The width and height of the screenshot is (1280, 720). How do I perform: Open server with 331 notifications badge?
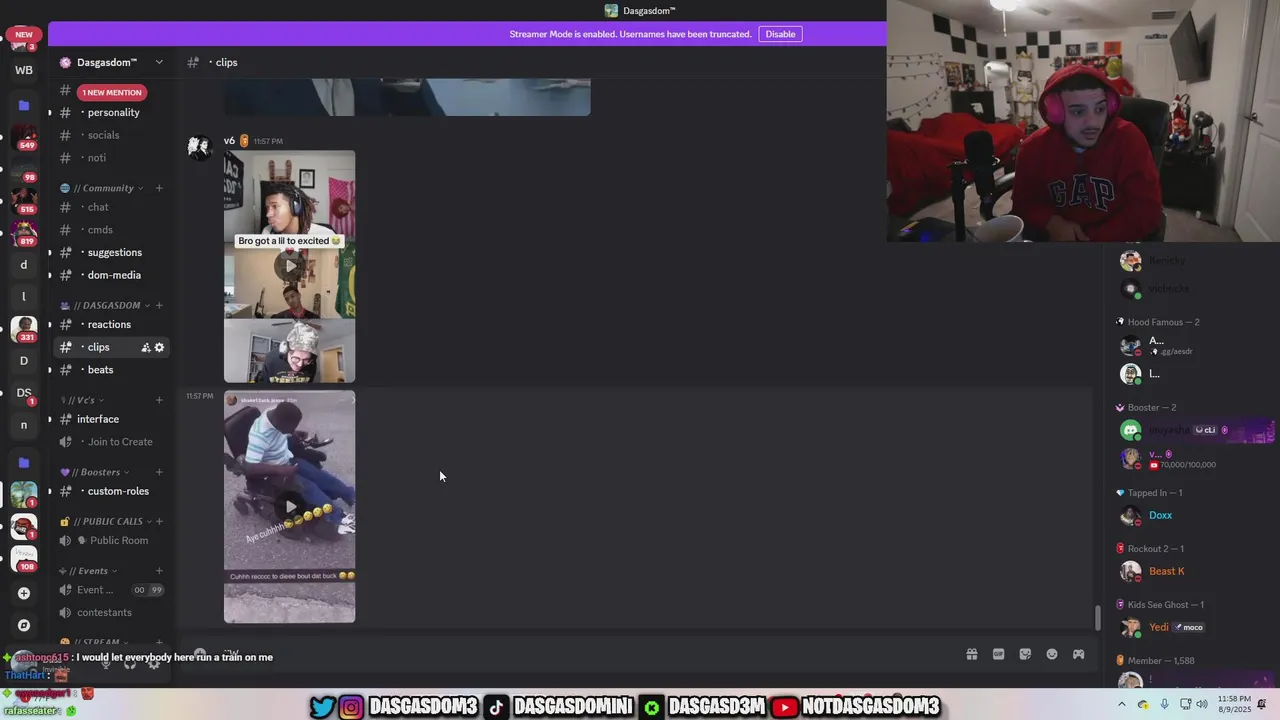point(24,329)
